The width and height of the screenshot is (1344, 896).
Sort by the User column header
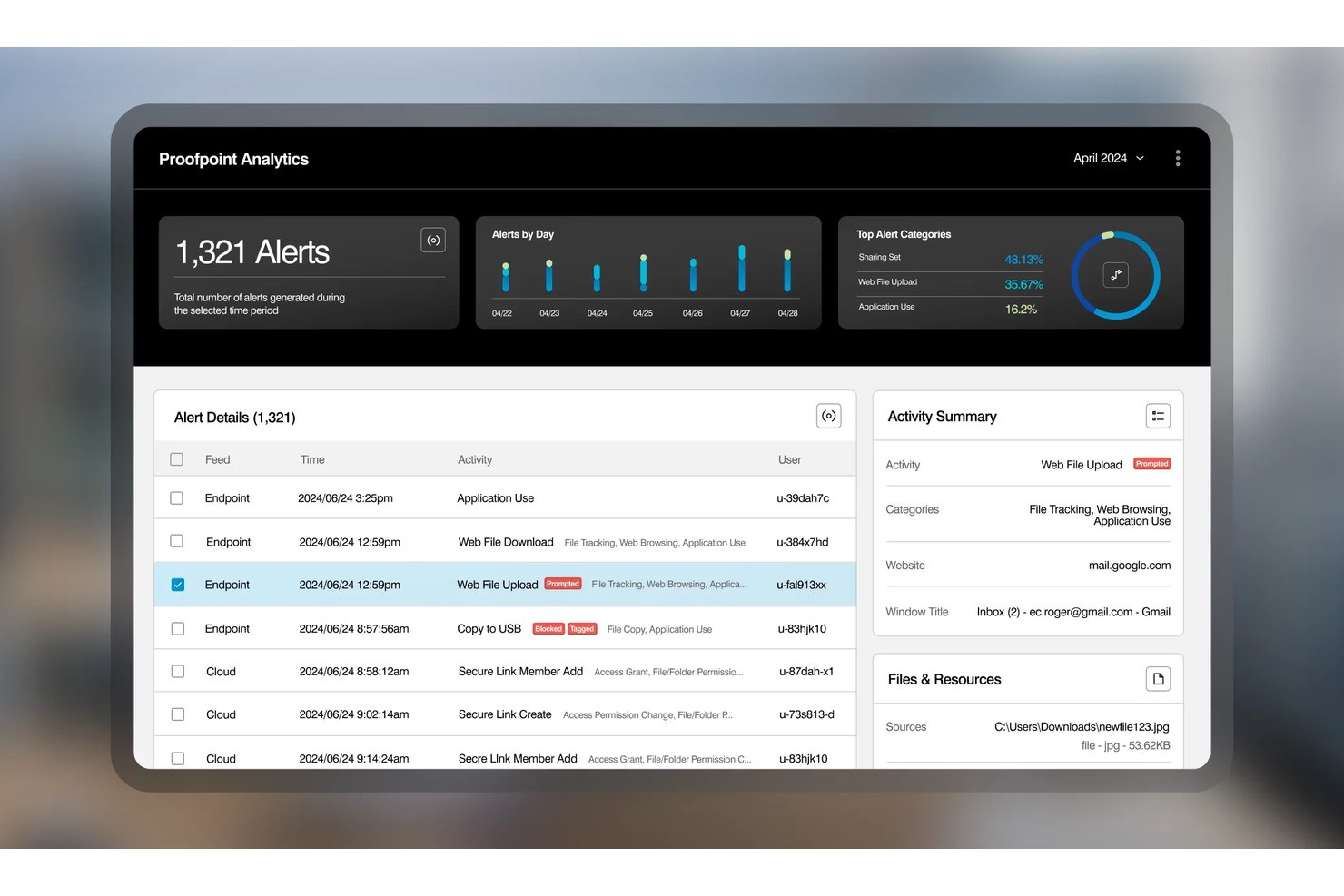pyautogui.click(x=789, y=459)
